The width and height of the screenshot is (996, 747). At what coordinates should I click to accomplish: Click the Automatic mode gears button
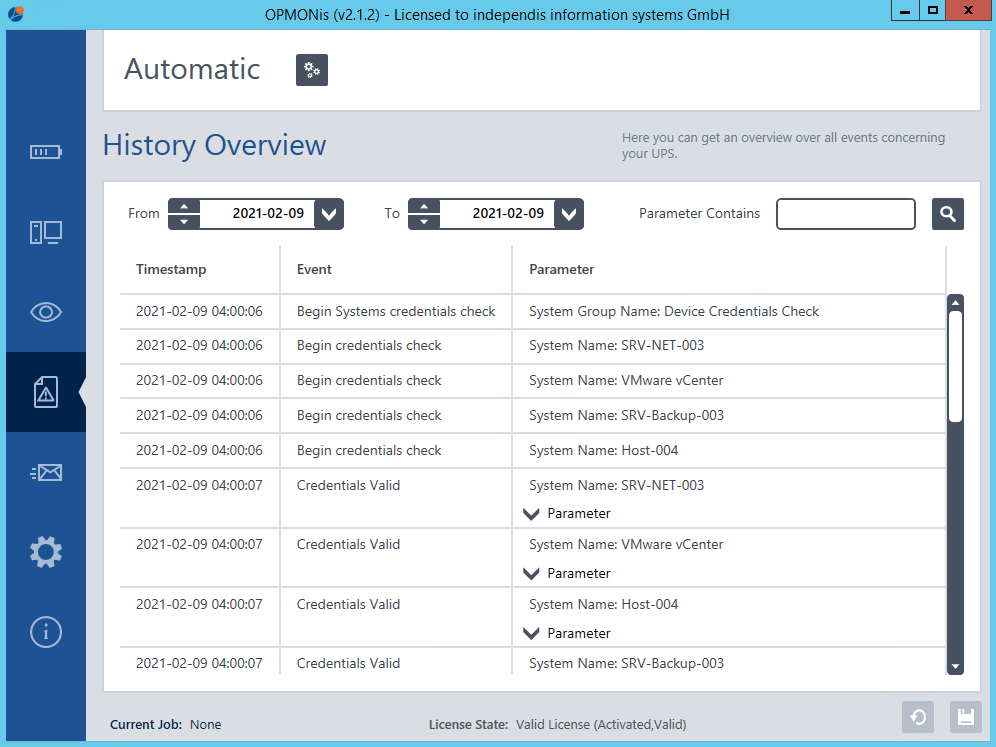(x=312, y=70)
